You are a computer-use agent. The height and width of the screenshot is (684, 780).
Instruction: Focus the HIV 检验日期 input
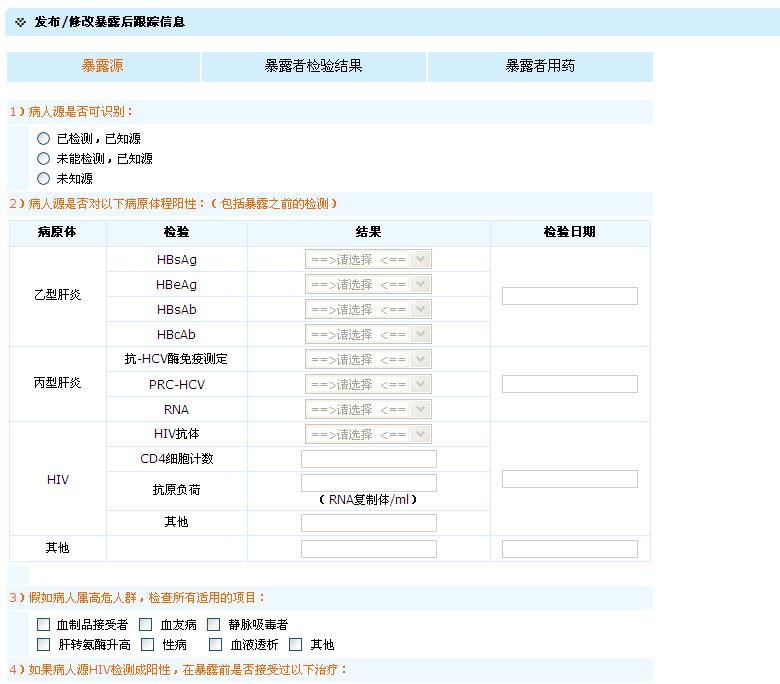coord(570,479)
